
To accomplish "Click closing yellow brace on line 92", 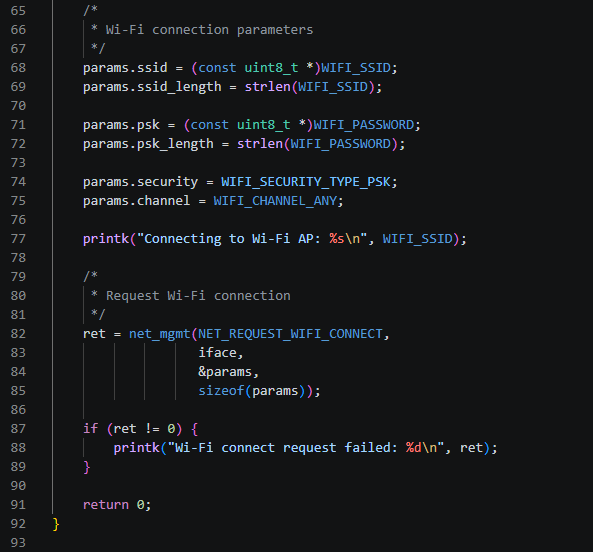I will pos(56,524).
